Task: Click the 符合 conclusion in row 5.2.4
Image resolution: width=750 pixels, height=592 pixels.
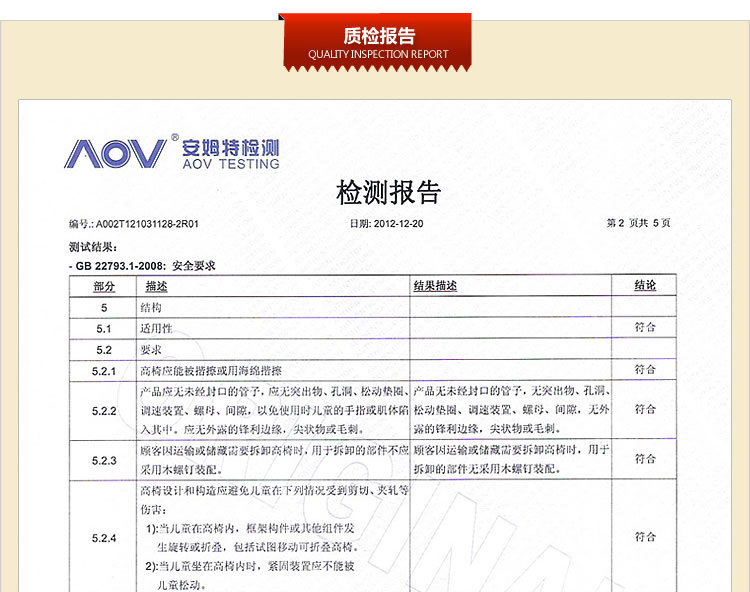Action: (x=645, y=537)
